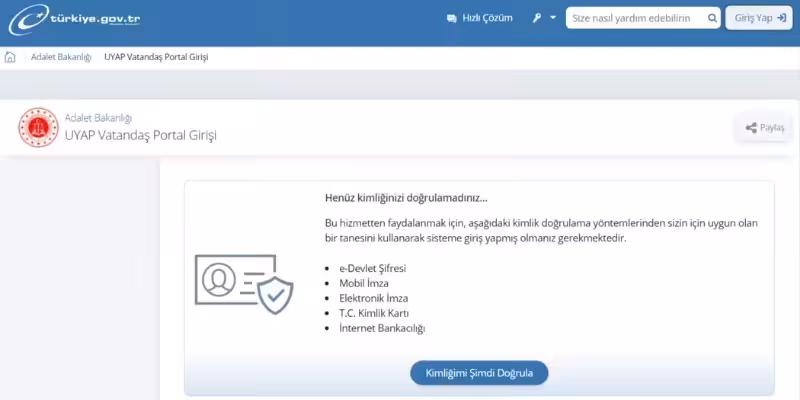Click the search magnifier icon
The image size is (800, 400).
coord(713,18)
